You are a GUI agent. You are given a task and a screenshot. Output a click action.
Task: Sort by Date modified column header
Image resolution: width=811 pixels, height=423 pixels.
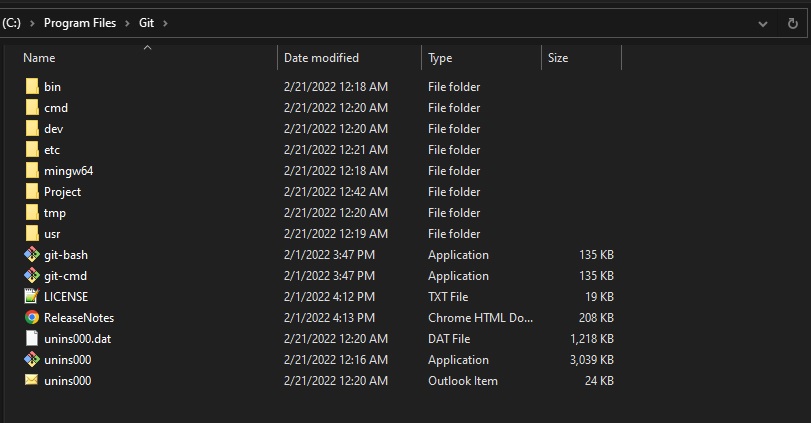tap(321, 58)
